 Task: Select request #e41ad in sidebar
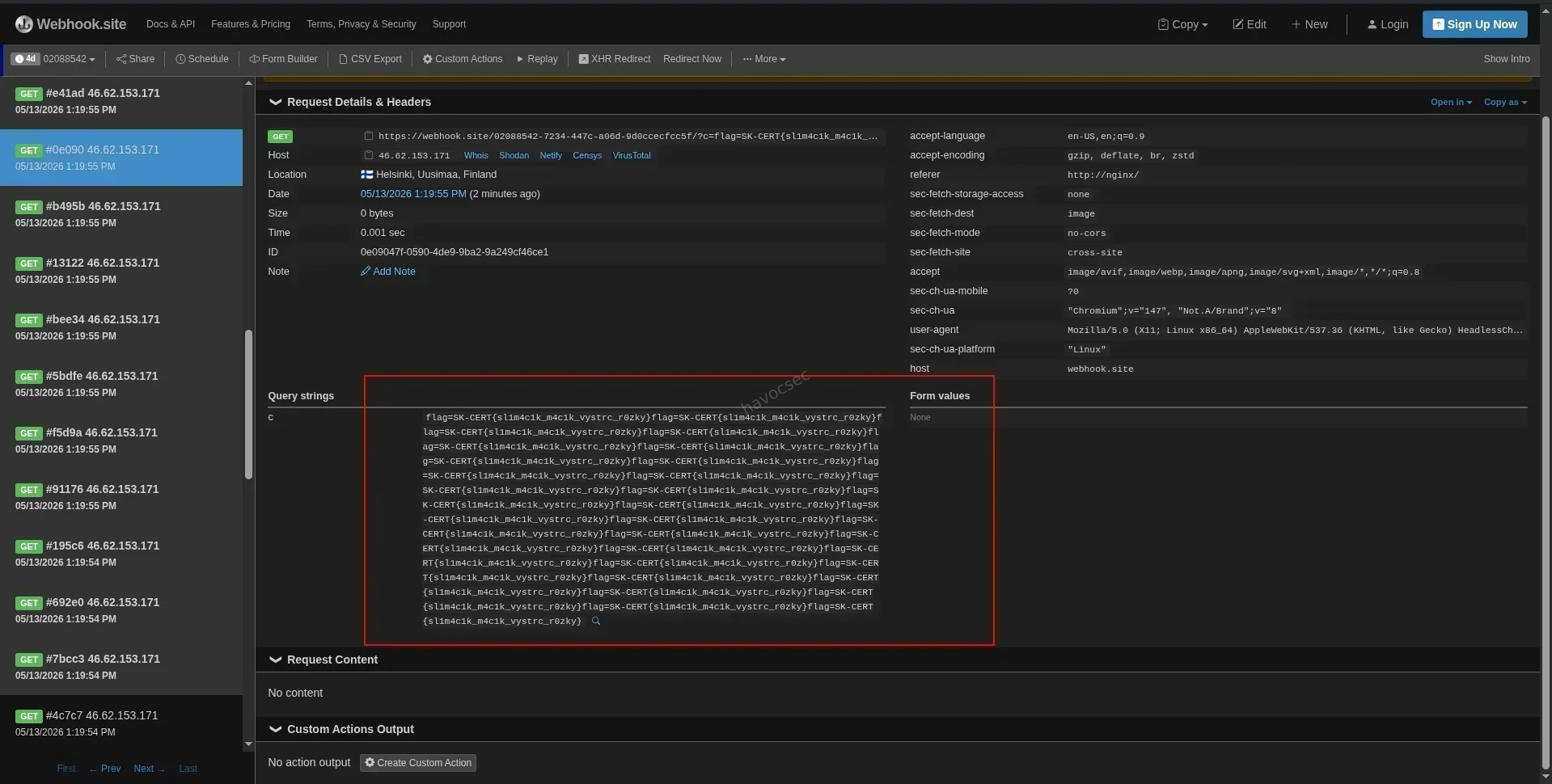(x=121, y=101)
